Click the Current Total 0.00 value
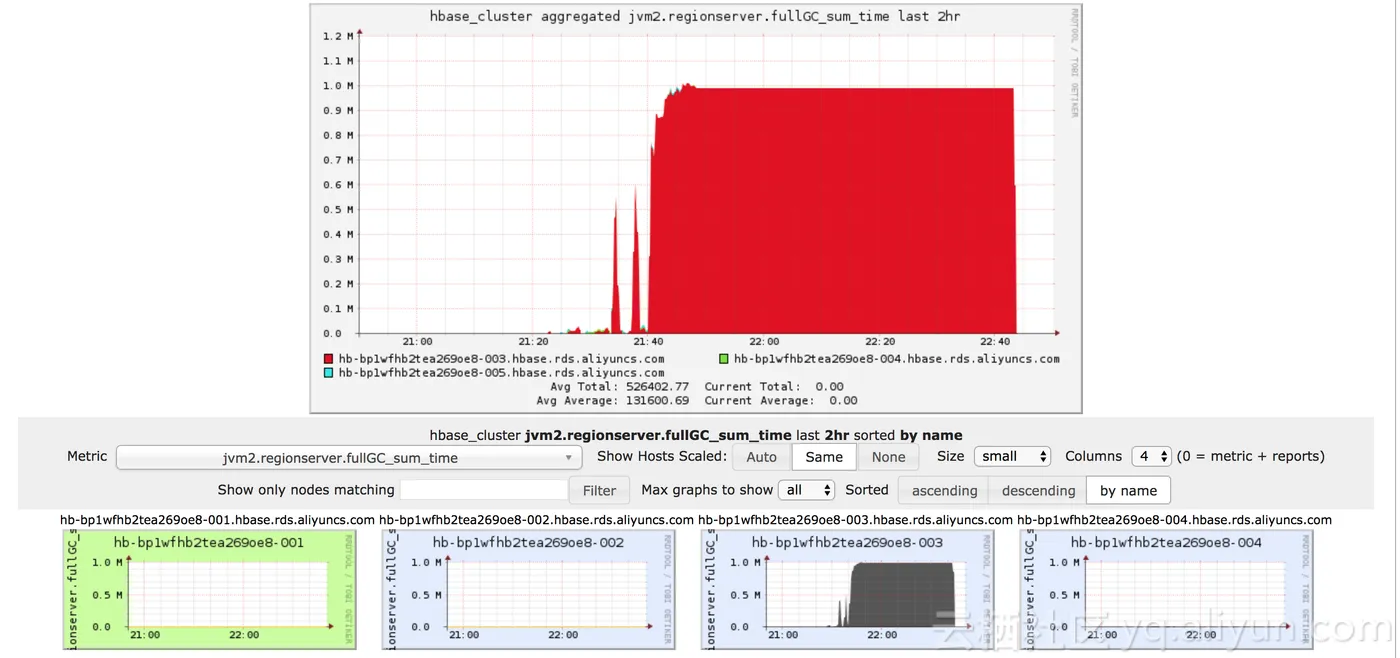1400x658 pixels. click(x=829, y=386)
